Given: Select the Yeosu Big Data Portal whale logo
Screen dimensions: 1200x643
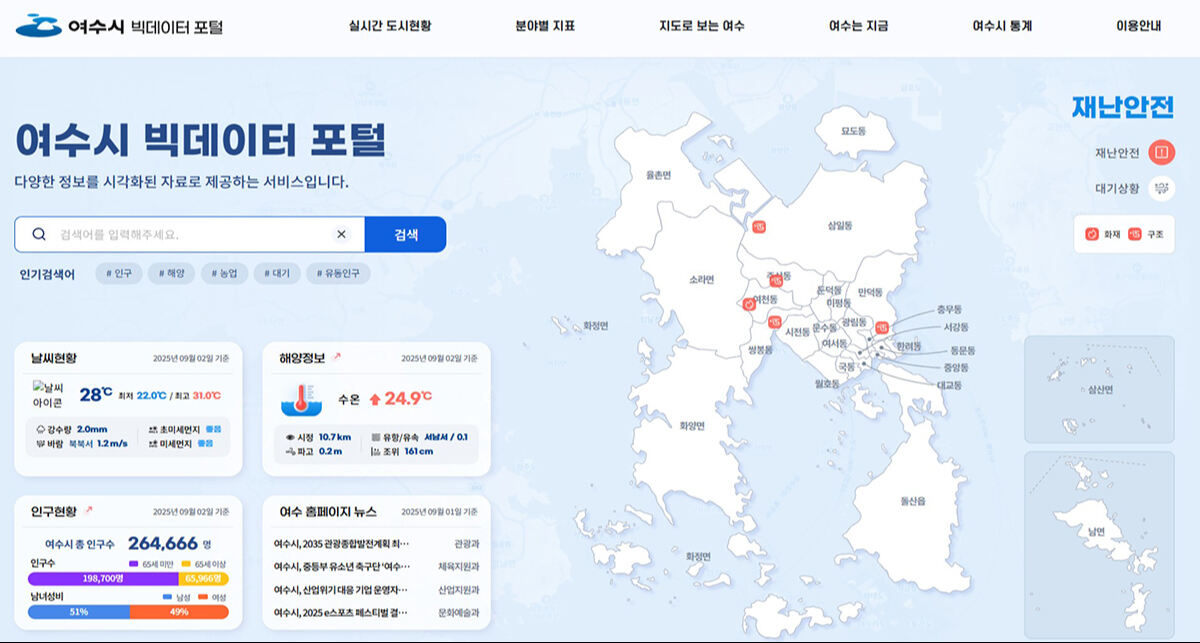Looking at the screenshot, I should point(36,26).
